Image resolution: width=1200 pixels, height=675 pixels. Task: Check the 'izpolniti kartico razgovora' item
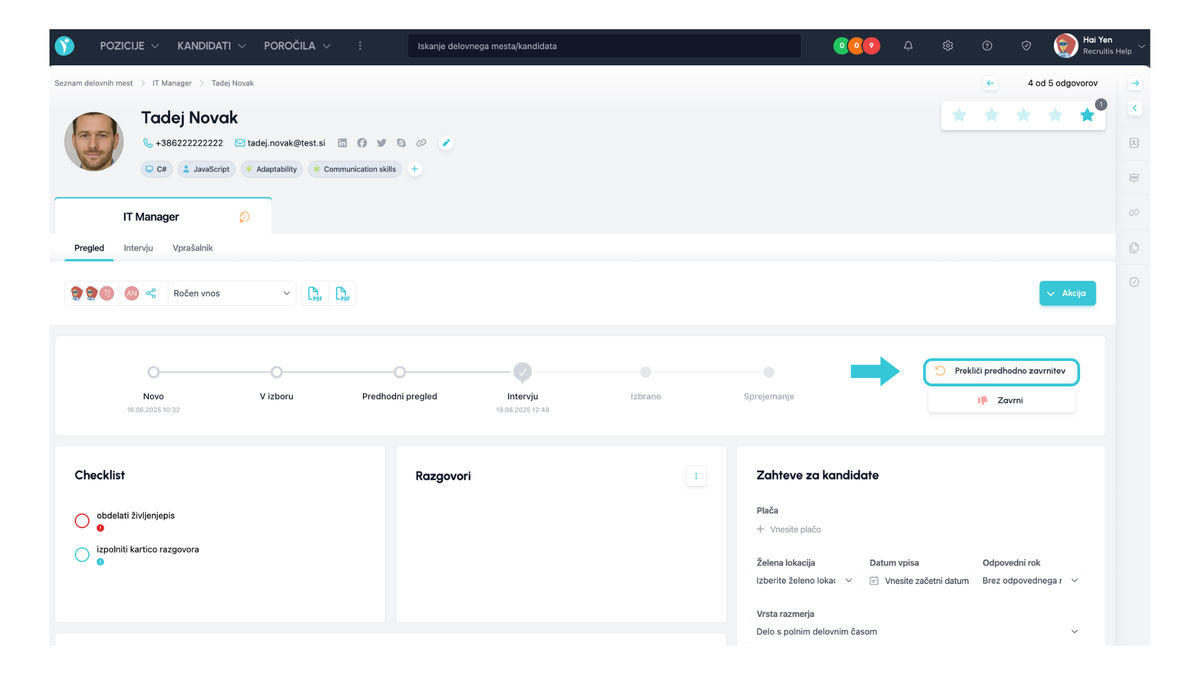[83, 555]
